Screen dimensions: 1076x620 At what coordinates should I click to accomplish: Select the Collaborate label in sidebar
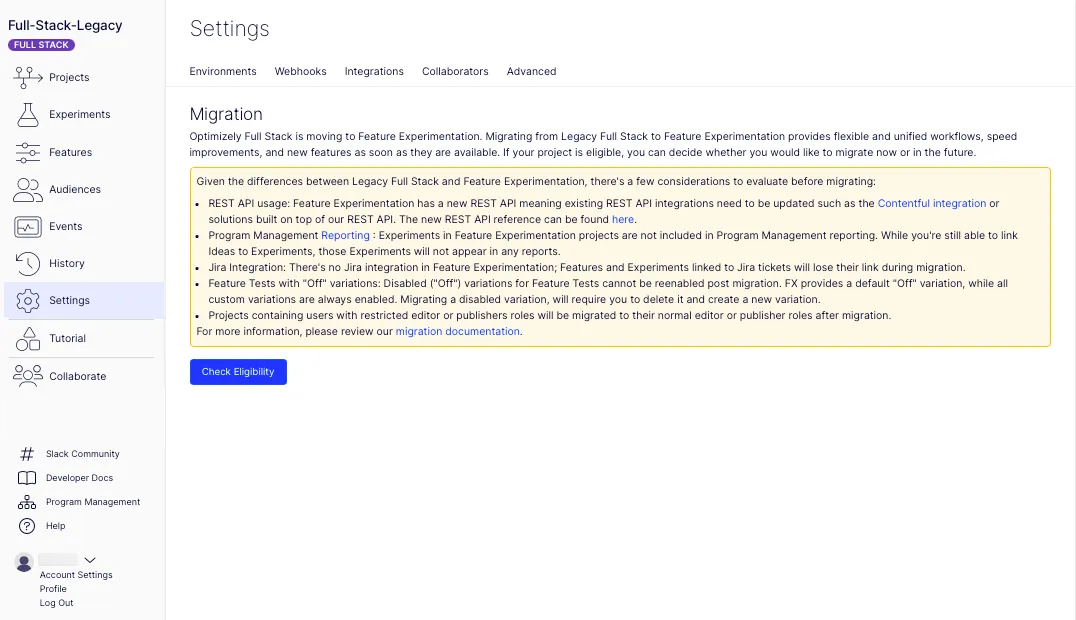tap(78, 376)
